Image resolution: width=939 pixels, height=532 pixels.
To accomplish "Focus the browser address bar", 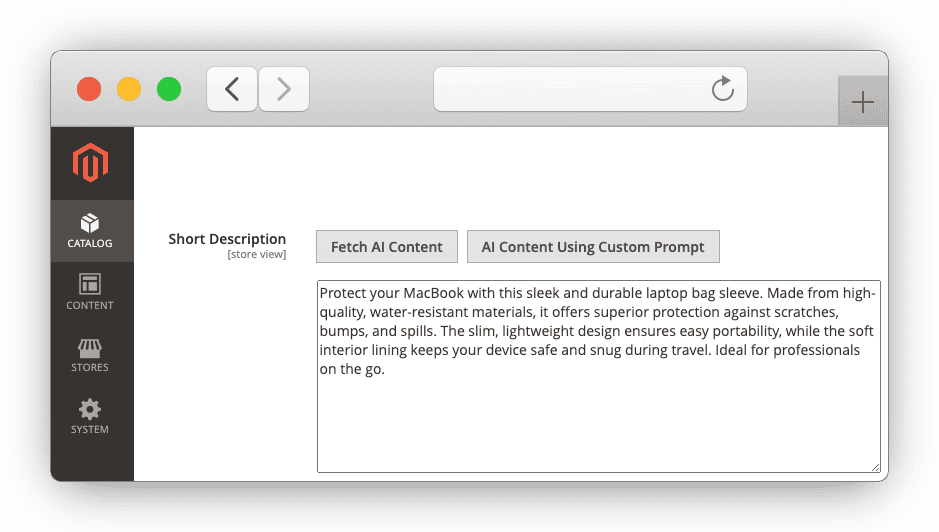I will click(x=570, y=90).
